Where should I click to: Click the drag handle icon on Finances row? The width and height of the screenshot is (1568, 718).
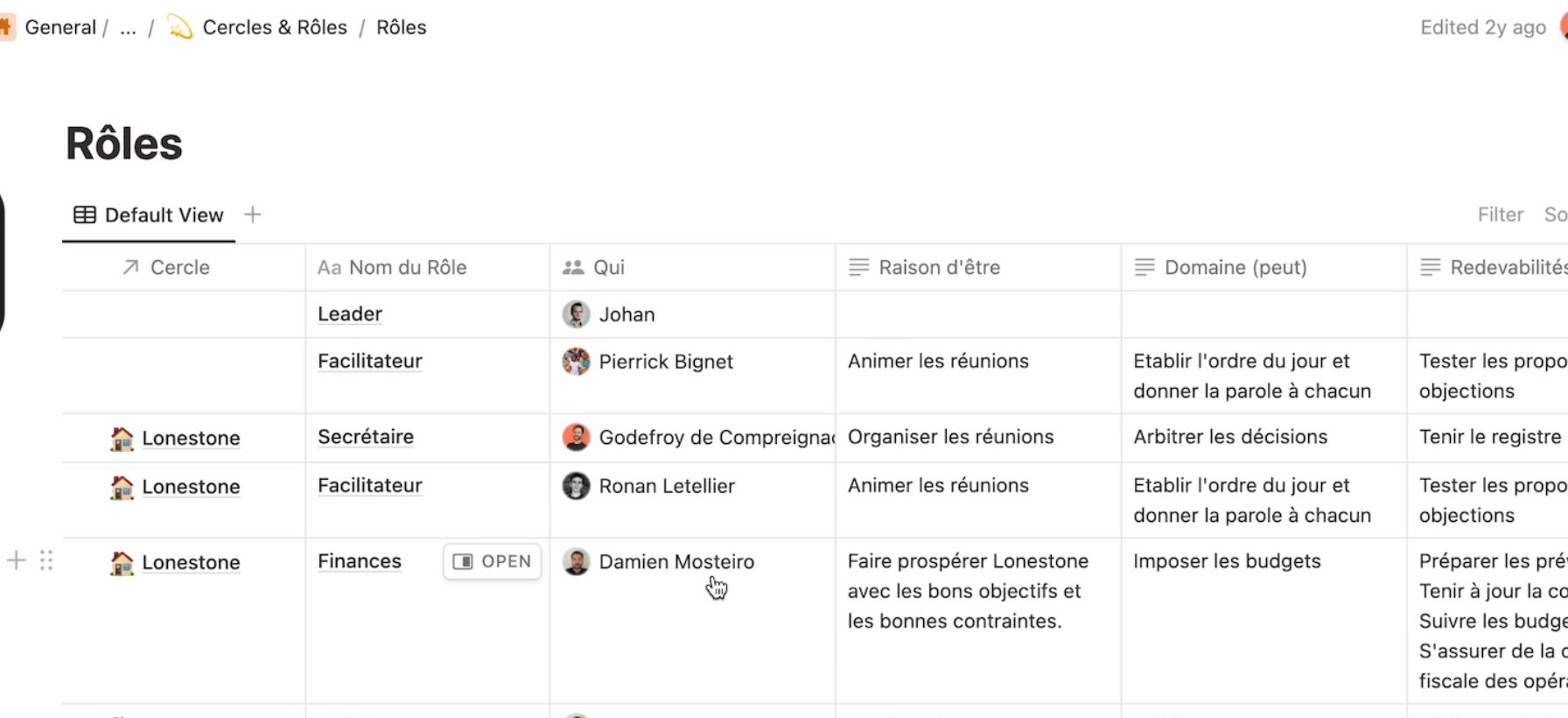coord(46,560)
